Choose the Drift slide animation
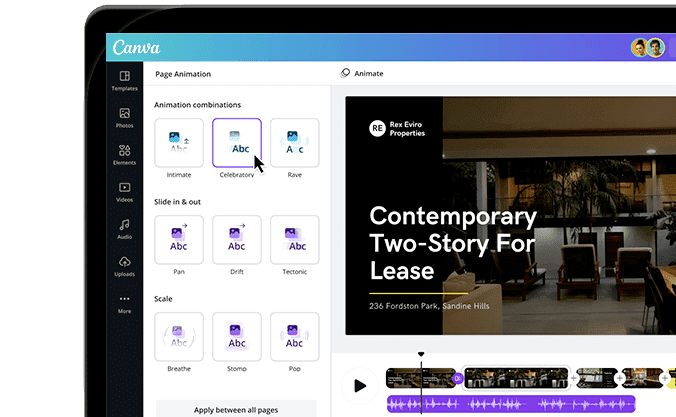 (237, 240)
